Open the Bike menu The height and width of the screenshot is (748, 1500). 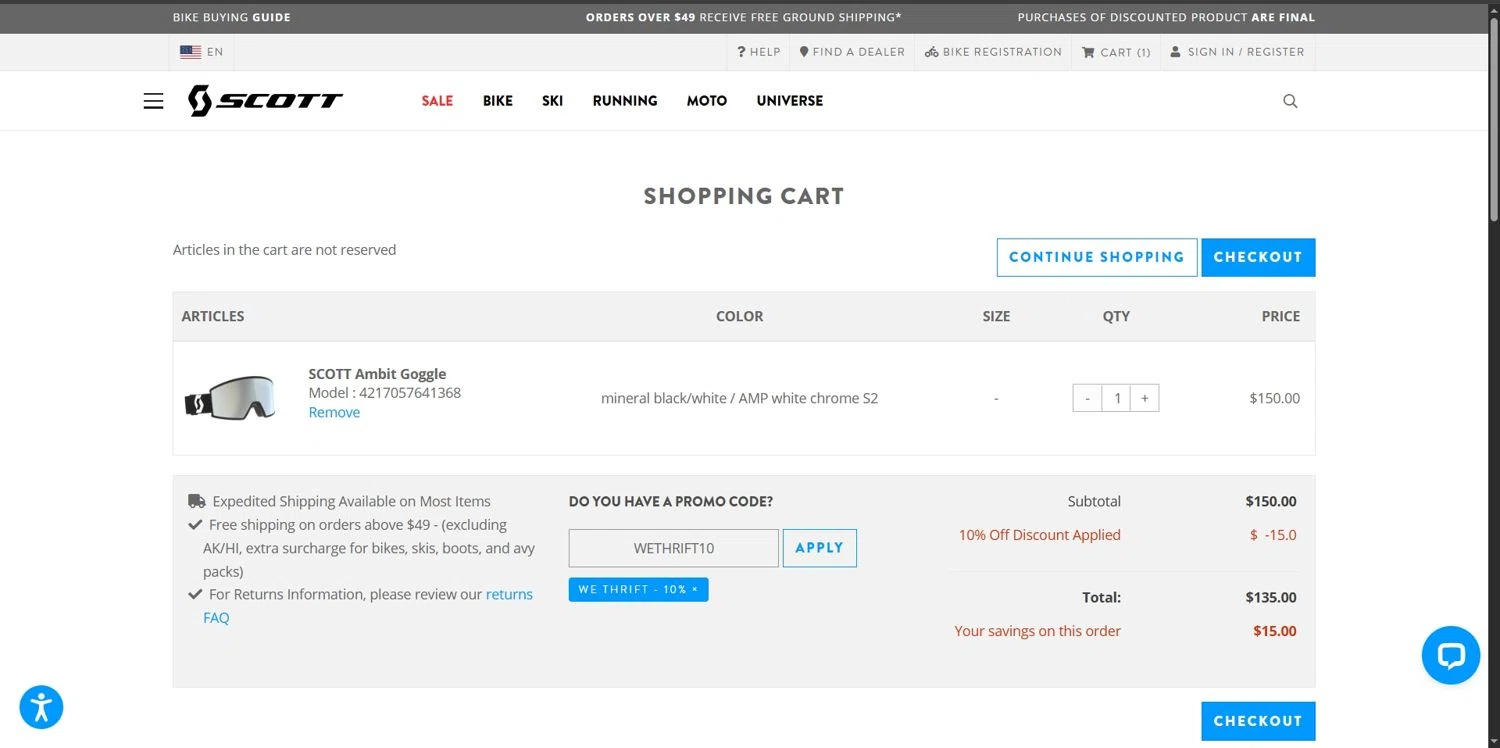click(498, 101)
